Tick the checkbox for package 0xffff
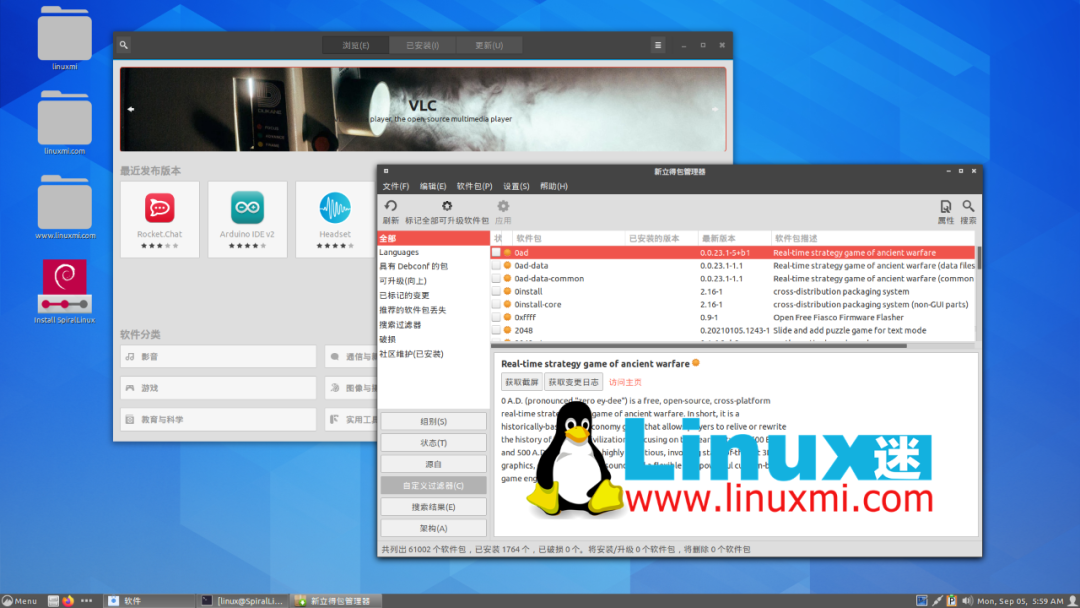Screen dimensions: 1080x608 pos(496,317)
